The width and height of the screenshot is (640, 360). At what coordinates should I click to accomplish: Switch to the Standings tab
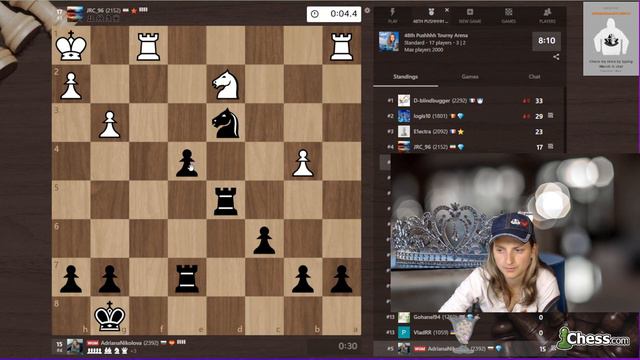(405, 77)
